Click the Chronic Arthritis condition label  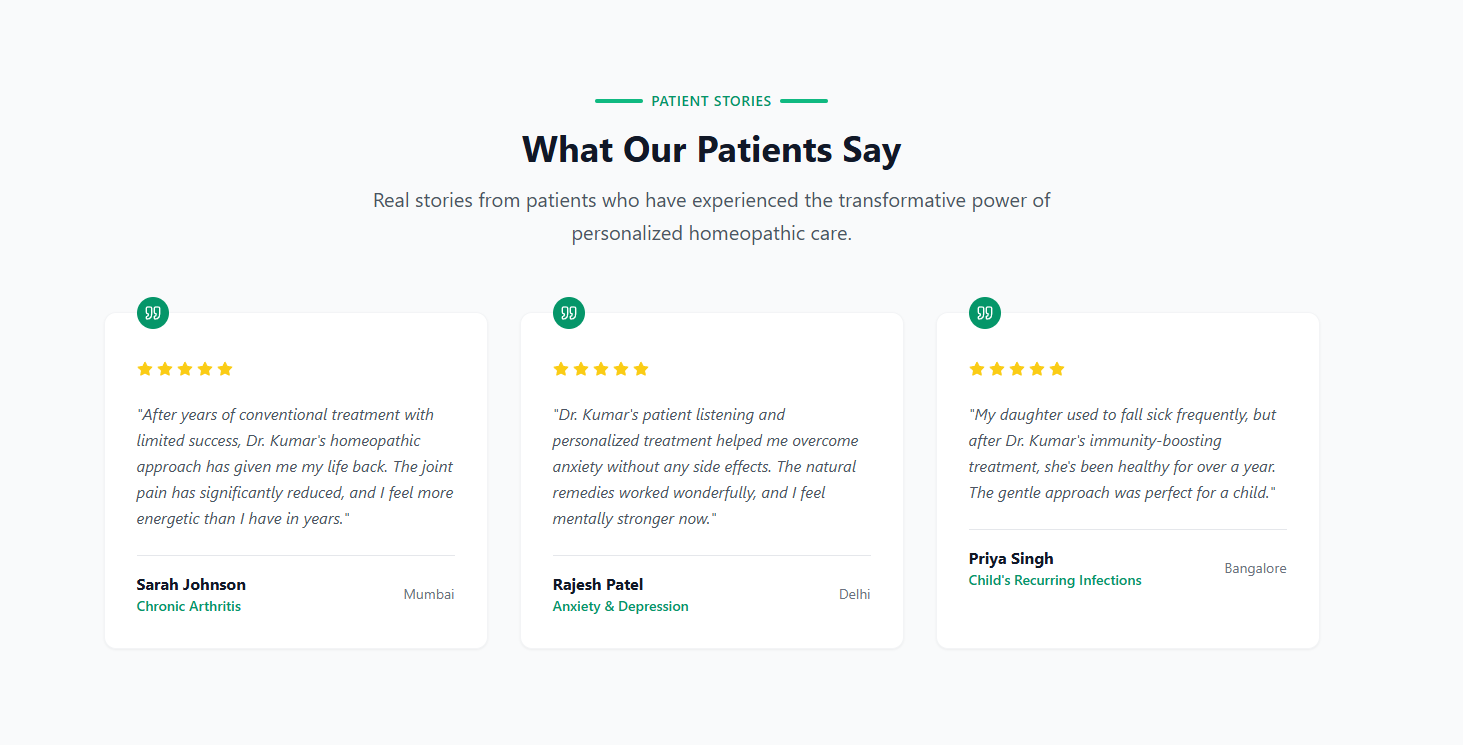[189, 606]
